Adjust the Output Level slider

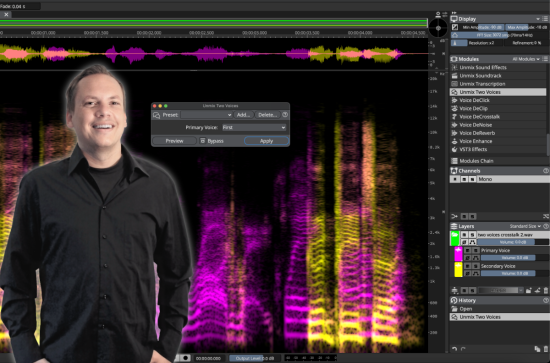[255, 358]
